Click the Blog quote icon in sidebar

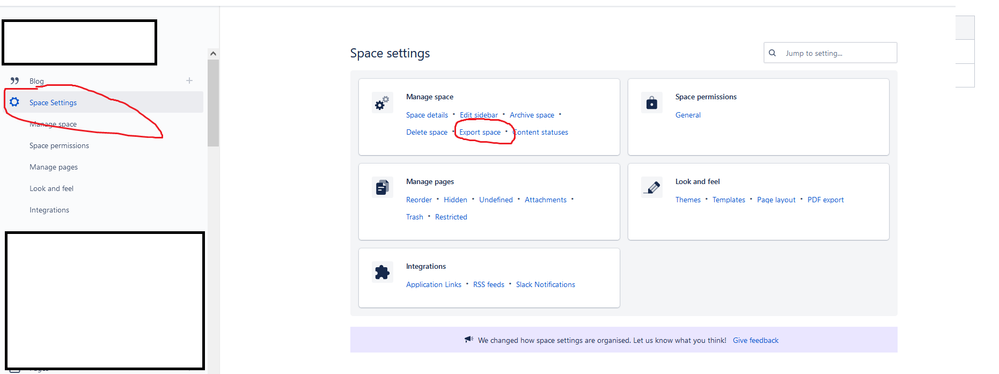coord(15,81)
